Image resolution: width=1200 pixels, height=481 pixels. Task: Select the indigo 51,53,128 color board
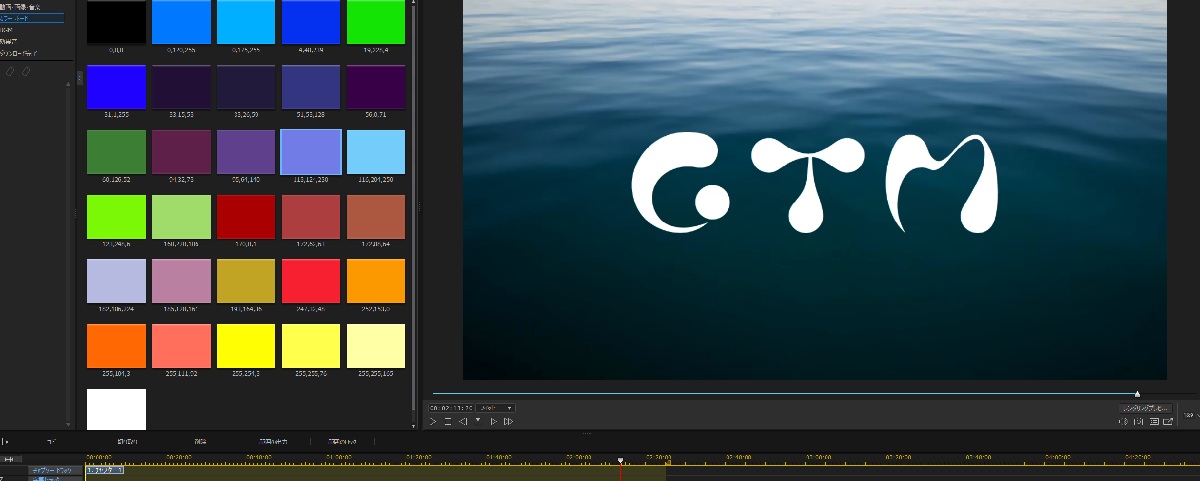coord(311,87)
